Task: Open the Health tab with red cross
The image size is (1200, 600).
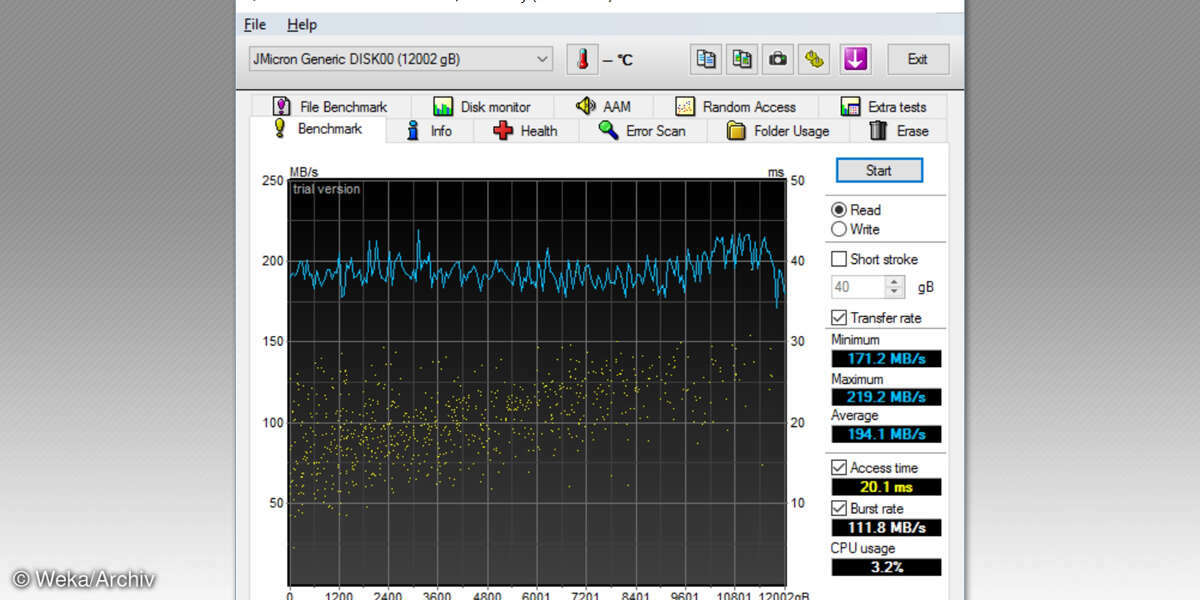Action: (x=526, y=131)
